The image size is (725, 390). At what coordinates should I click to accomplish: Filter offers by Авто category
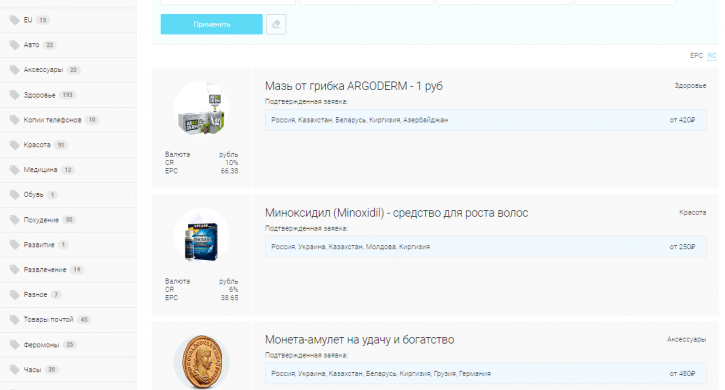(31, 45)
